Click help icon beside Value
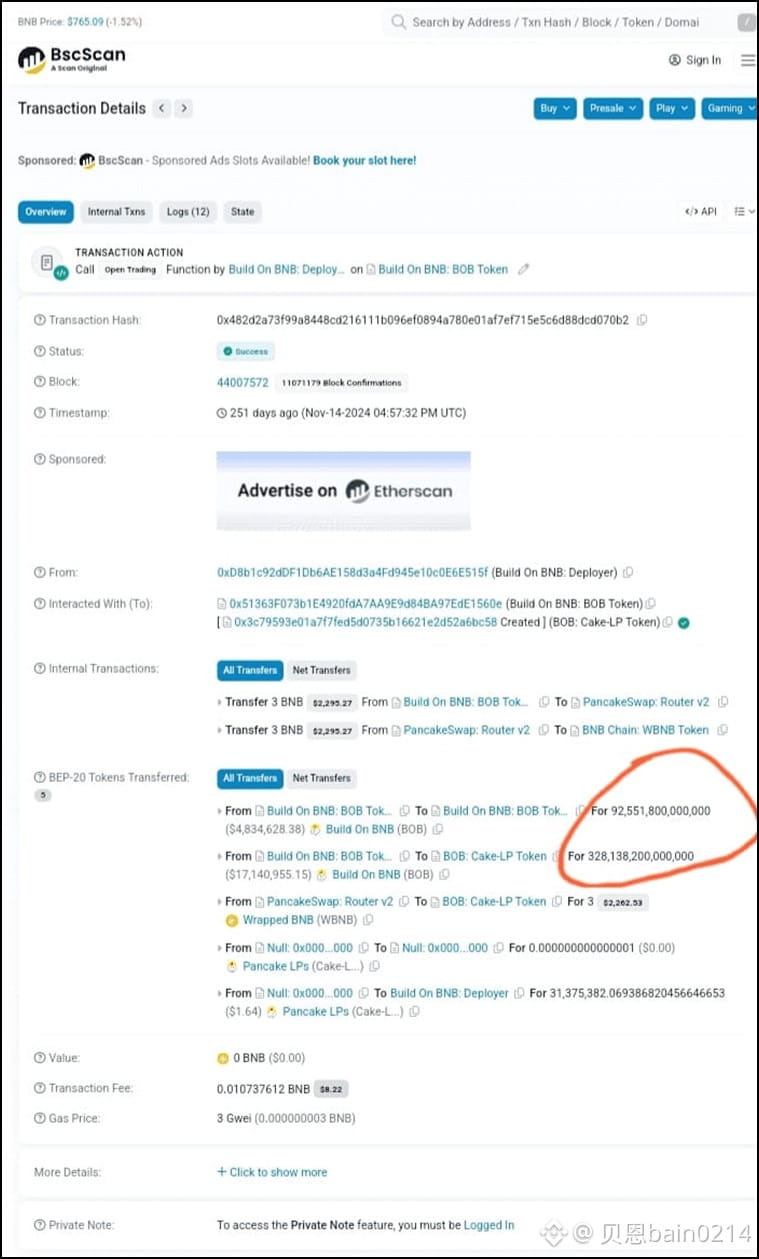 (39, 1057)
